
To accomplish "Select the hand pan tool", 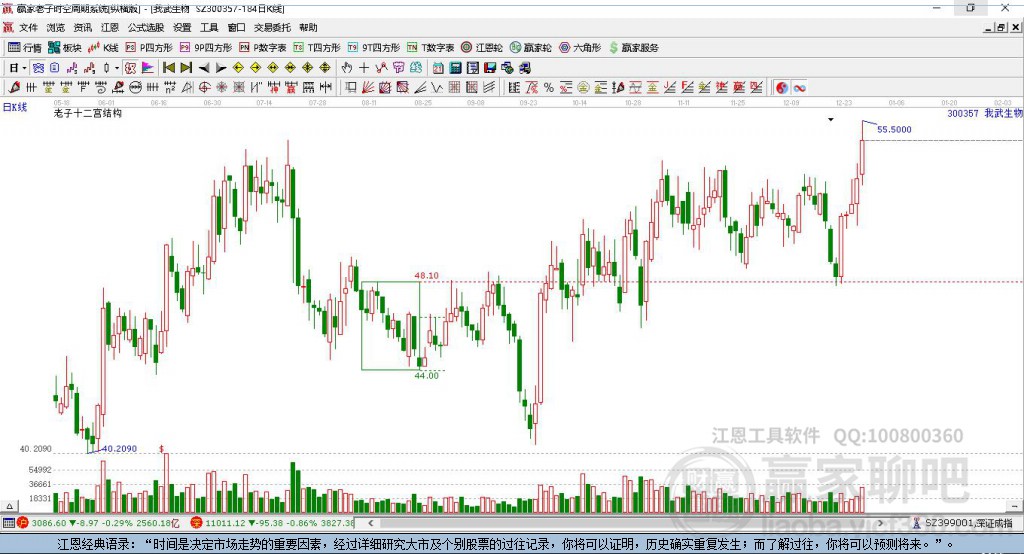I will click(347, 68).
